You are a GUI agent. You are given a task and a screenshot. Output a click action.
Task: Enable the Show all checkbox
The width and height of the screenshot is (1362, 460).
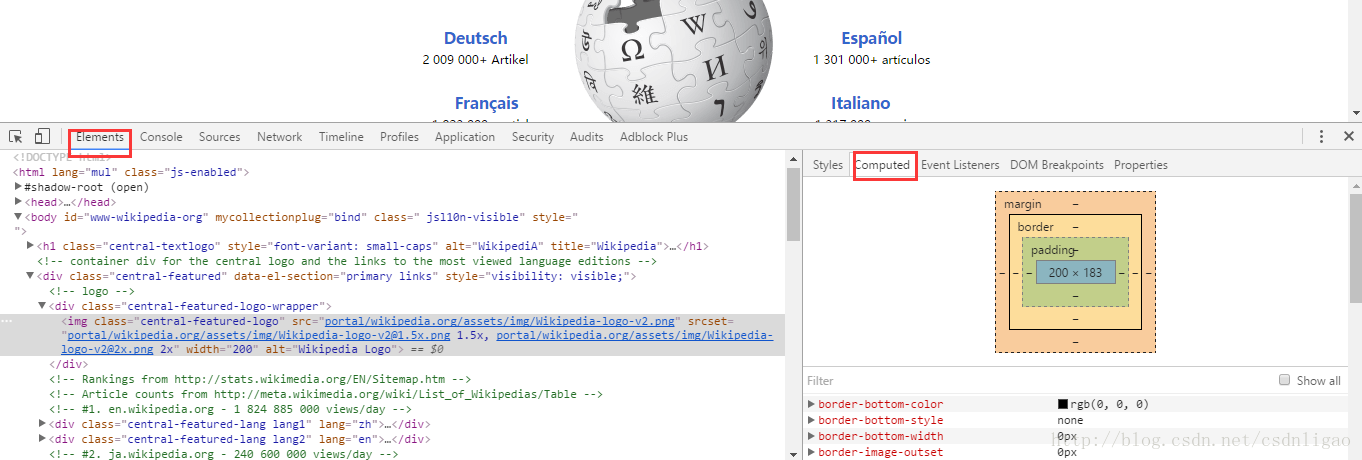point(1285,380)
